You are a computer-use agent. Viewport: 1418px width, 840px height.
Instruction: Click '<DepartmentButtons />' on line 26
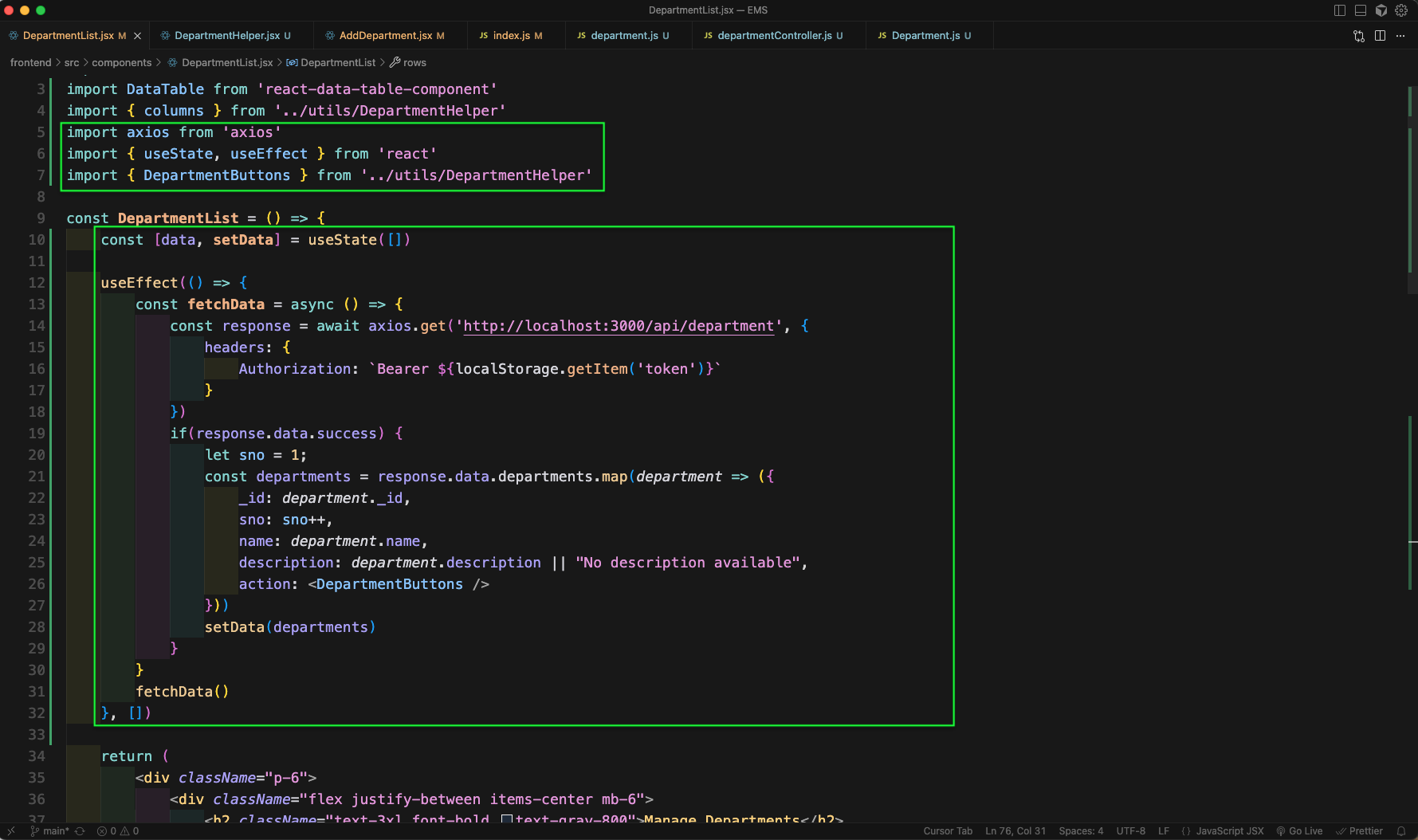click(x=399, y=584)
